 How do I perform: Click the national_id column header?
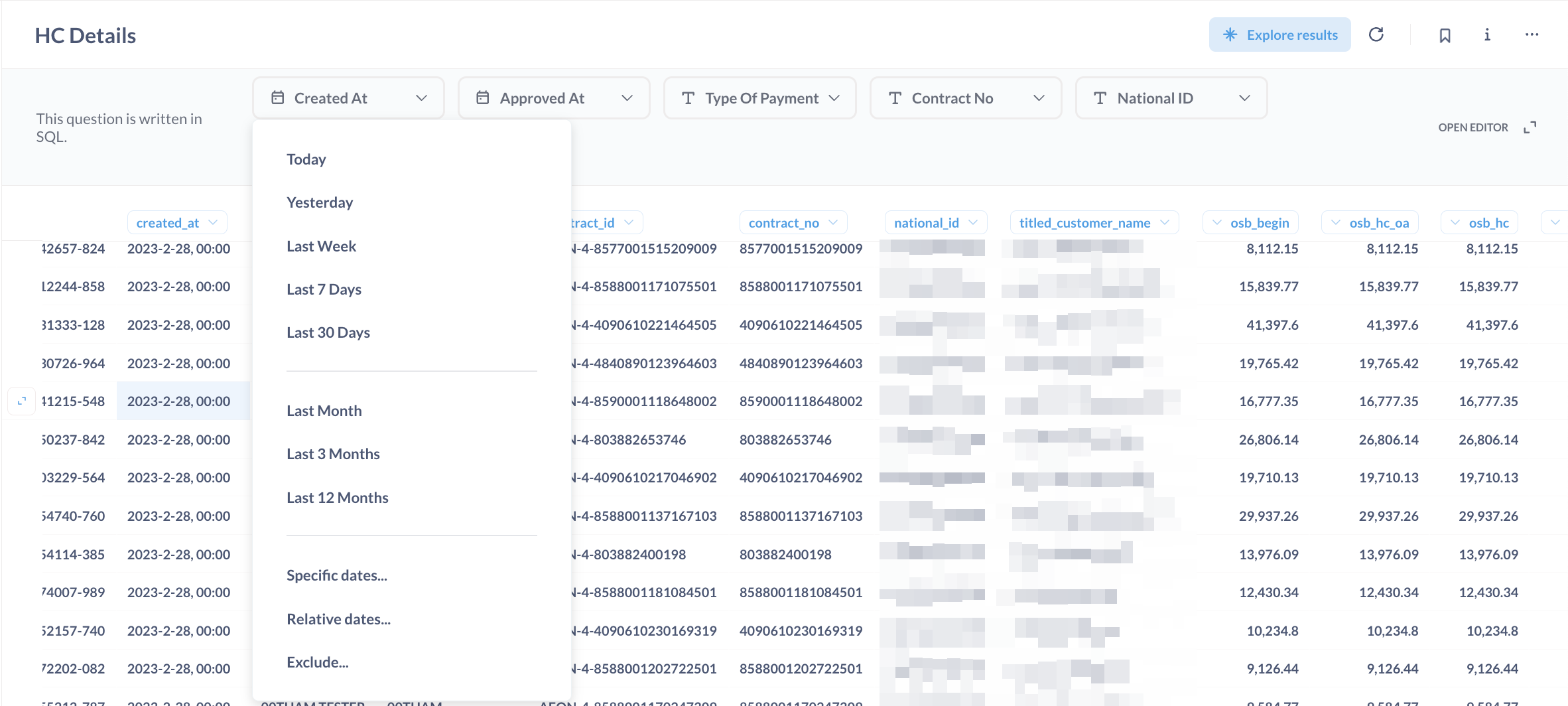click(x=936, y=223)
